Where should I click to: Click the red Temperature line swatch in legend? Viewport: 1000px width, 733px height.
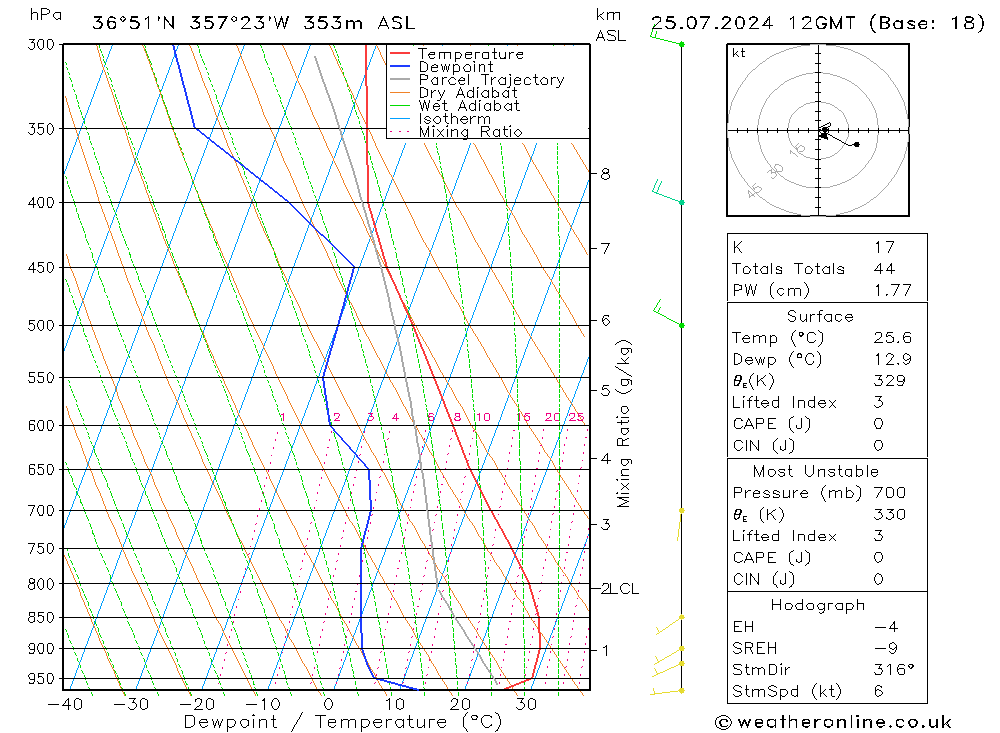[400, 54]
